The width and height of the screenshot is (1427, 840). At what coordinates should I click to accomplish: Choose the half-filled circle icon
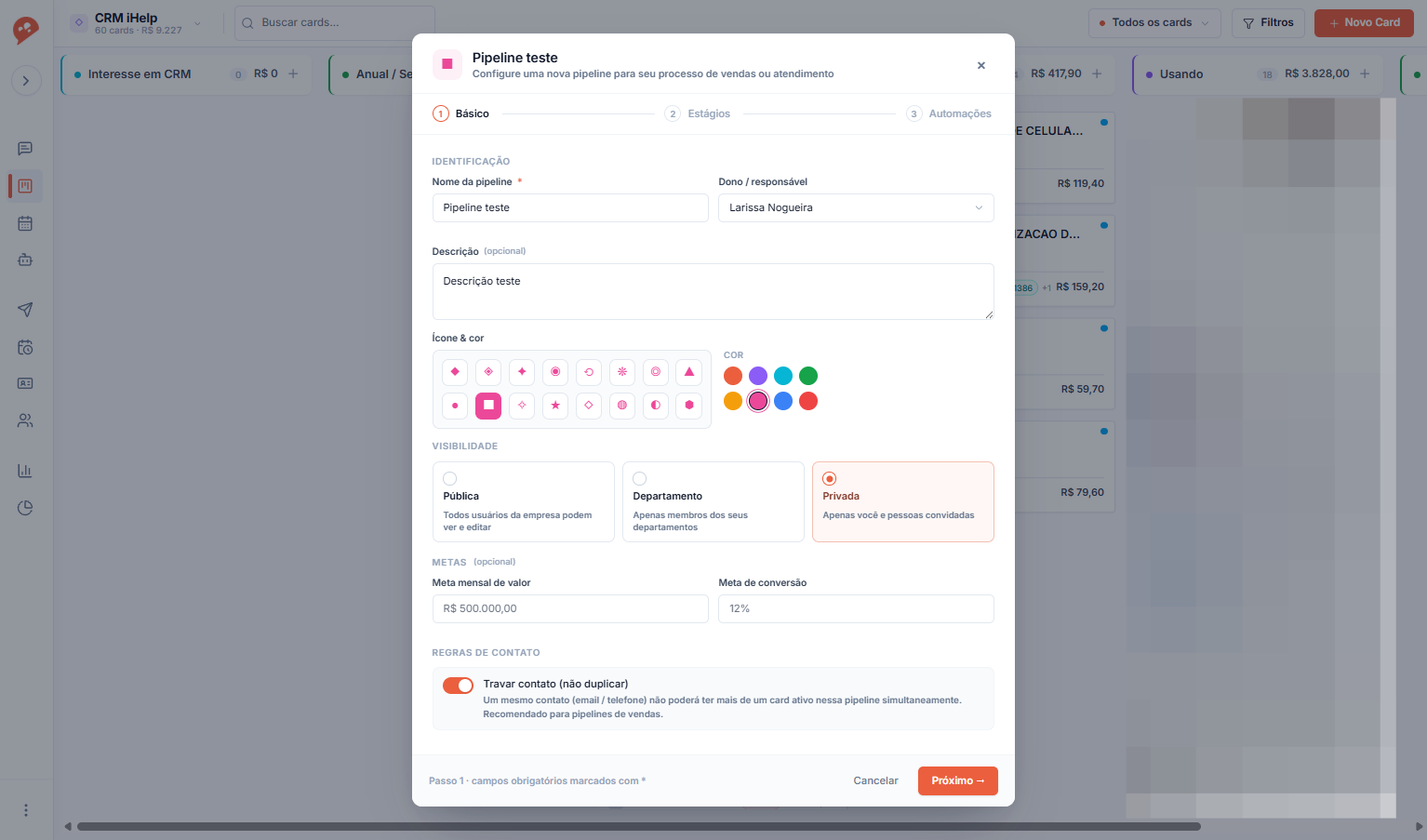coord(656,406)
